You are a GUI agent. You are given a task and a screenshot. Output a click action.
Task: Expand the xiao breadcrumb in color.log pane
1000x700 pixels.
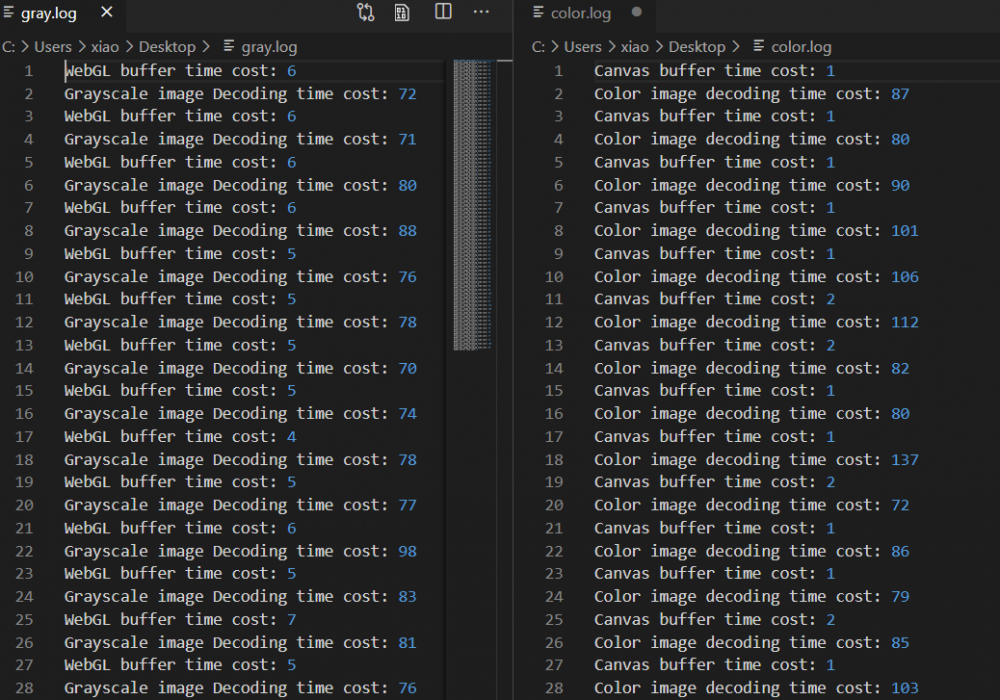tap(634, 47)
